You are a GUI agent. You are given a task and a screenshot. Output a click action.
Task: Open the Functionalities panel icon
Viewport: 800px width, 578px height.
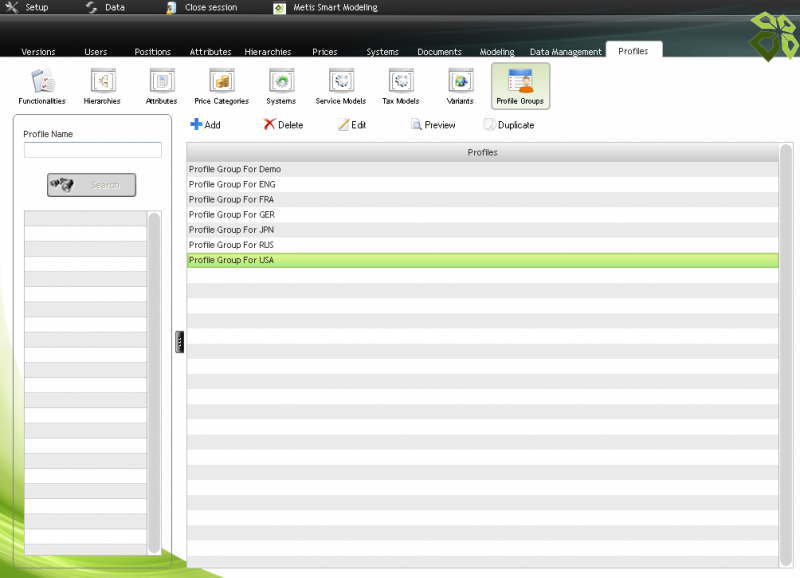tap(41, 85)
